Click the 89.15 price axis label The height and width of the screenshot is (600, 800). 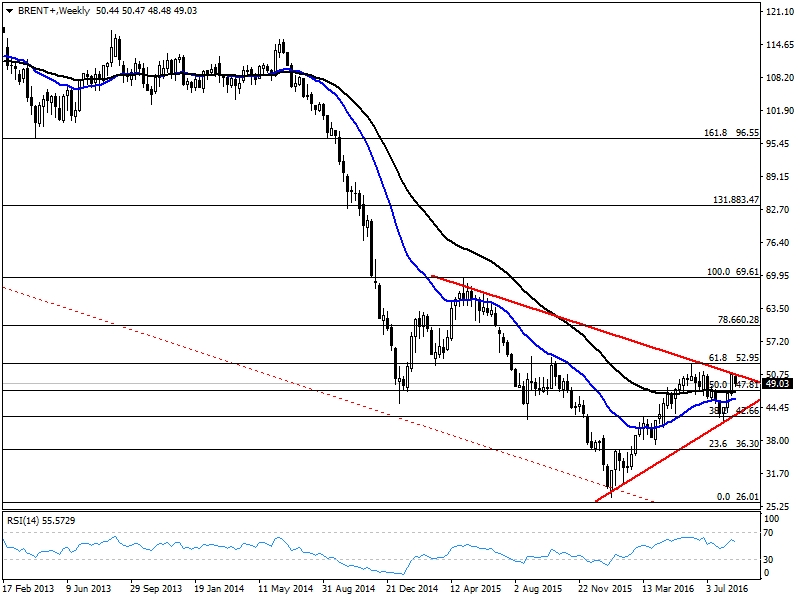click(780, 177)
